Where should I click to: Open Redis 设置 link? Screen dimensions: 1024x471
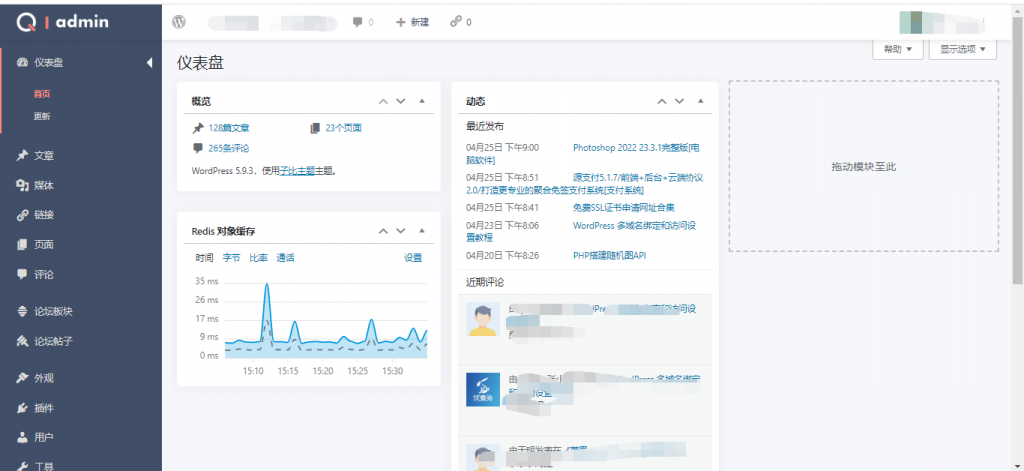point(413,257)
